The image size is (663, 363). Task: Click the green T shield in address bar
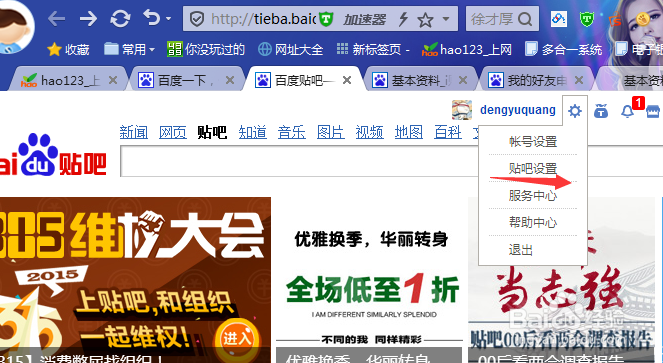pyautogui.click(x=326, y=19)
